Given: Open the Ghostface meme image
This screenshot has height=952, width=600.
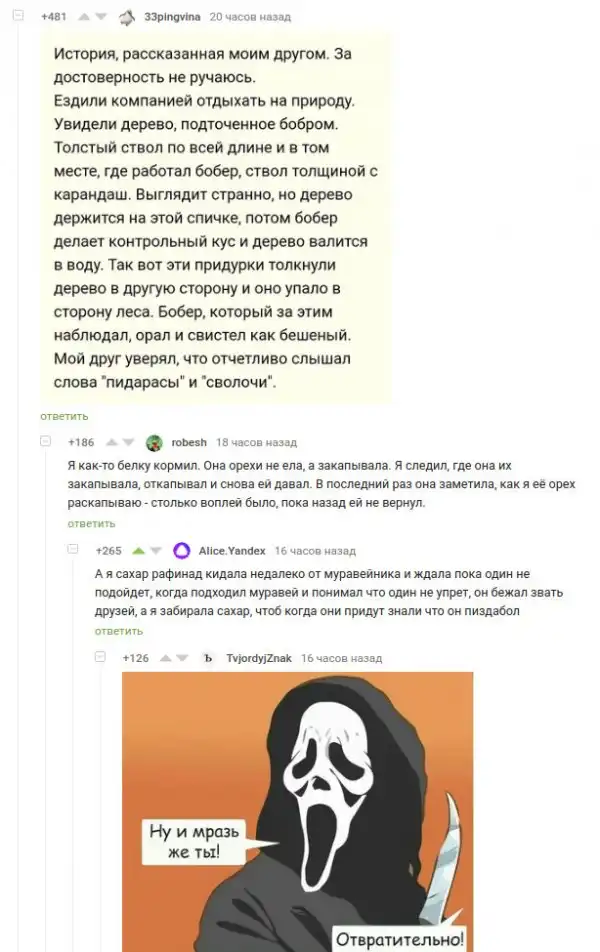Looking at the screenshot, I should (x=298, y=812).
